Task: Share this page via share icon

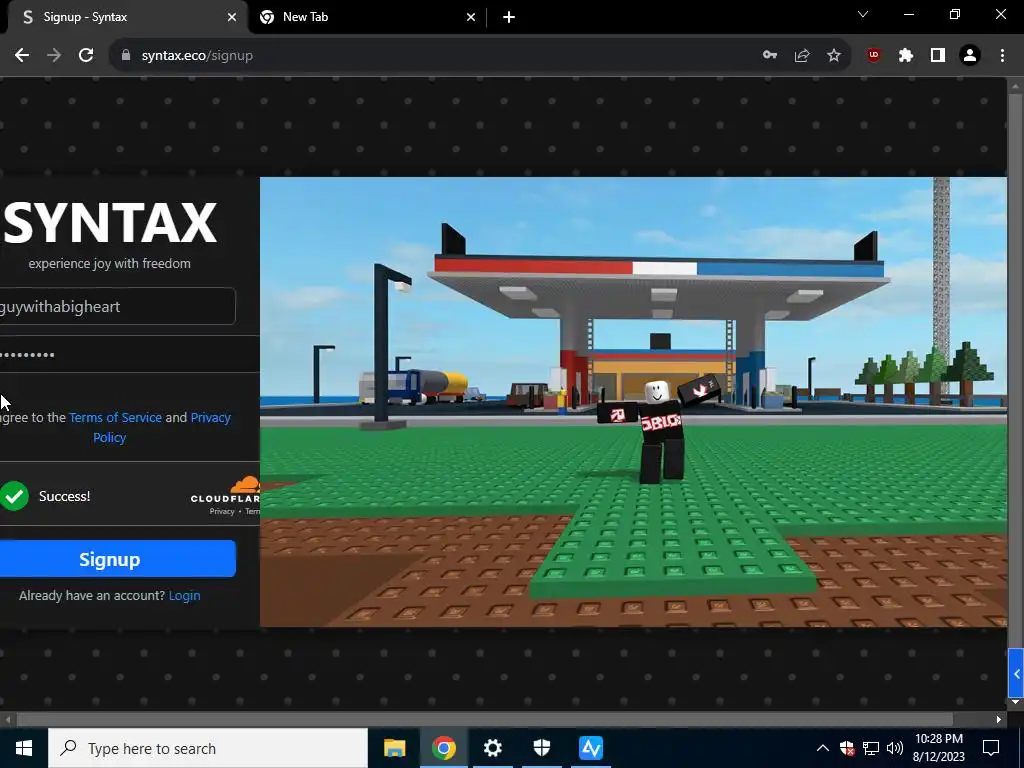Action: [802, 56]
